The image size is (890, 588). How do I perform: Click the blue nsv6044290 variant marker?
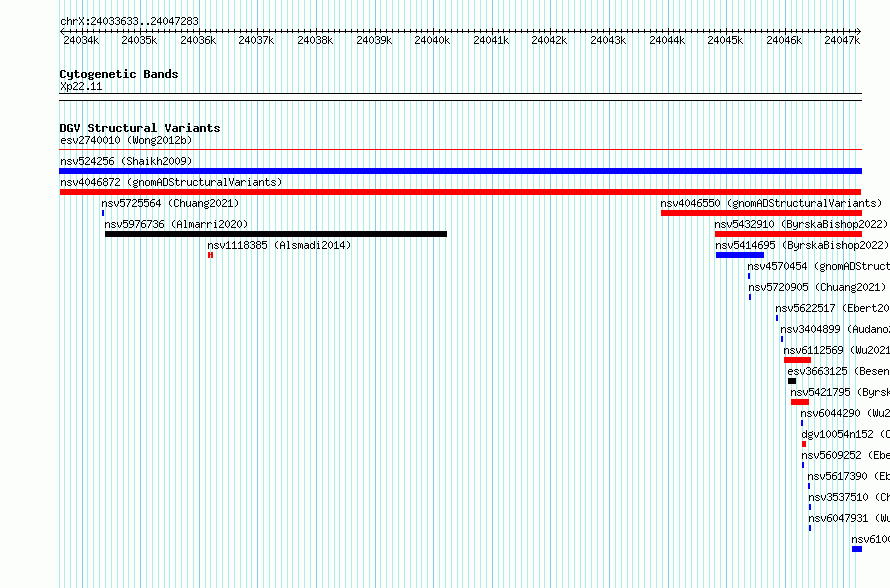[802, 423]
